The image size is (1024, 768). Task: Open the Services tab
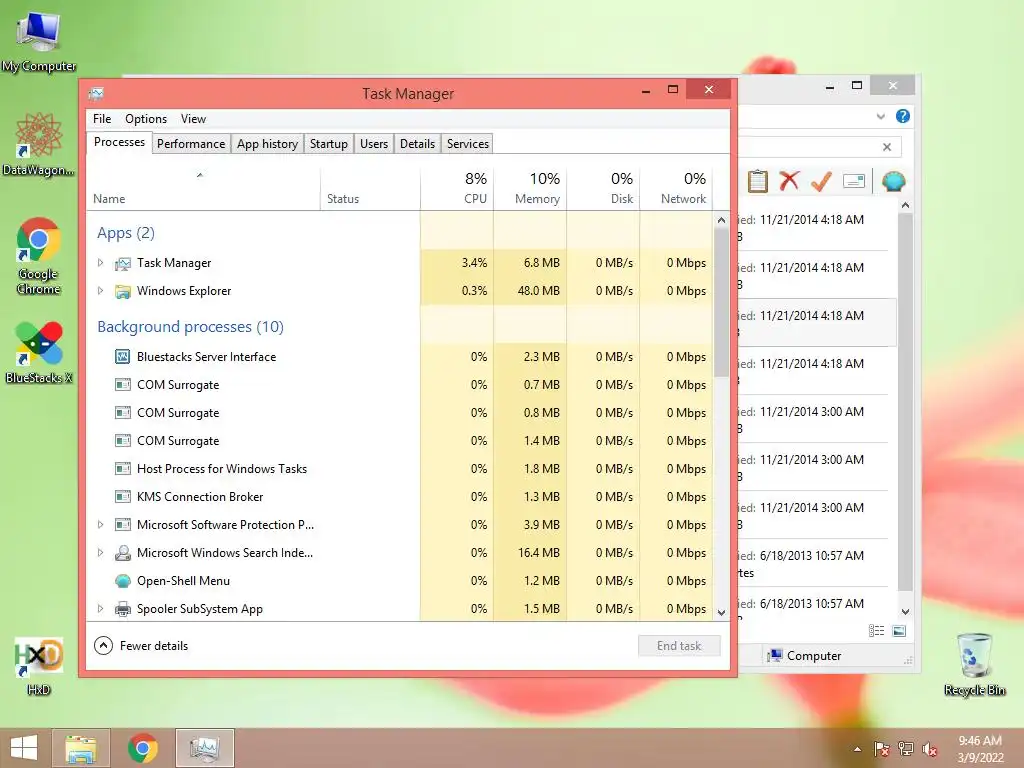(468, 144)
